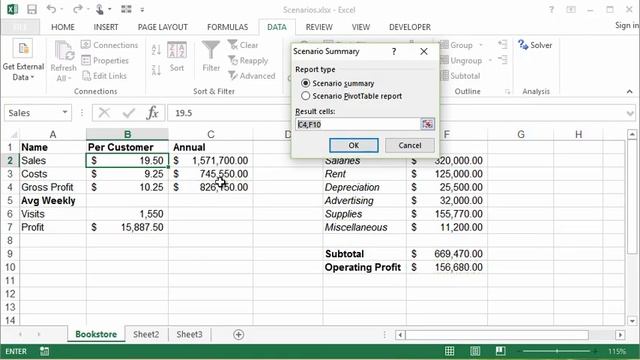Screen dimensions: 640x360
Task: Open connection Properties
Action: pos(105,60)
